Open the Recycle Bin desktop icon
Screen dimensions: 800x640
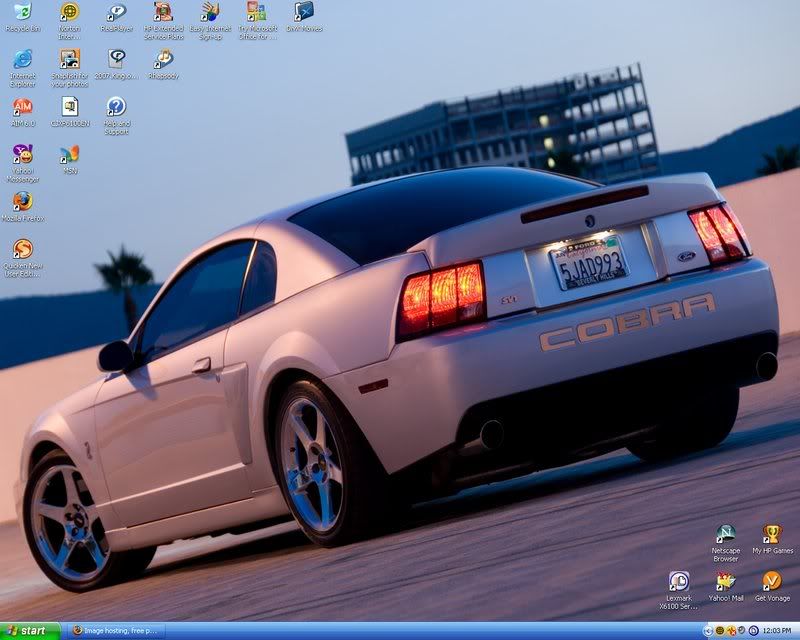[x=22, y=13]
